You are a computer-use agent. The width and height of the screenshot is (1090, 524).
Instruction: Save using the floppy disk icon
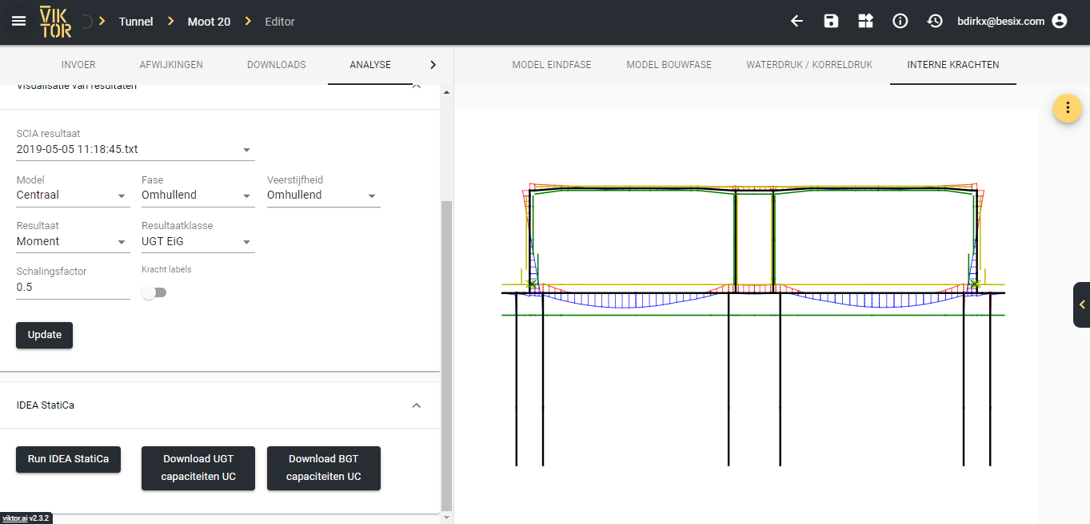coord(831,21)
